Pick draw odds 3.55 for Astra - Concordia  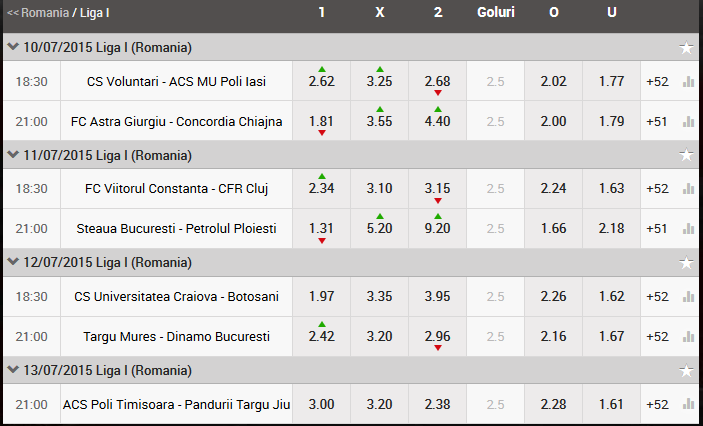coord(379,122)
